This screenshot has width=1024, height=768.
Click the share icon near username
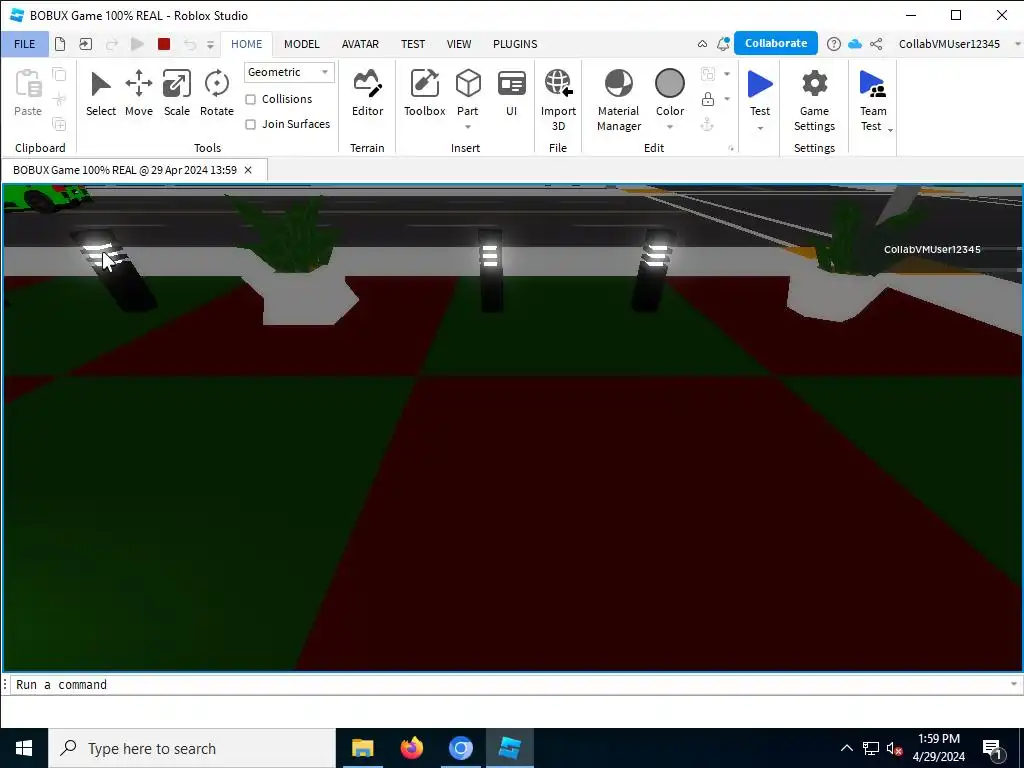[x=876, y=44]
